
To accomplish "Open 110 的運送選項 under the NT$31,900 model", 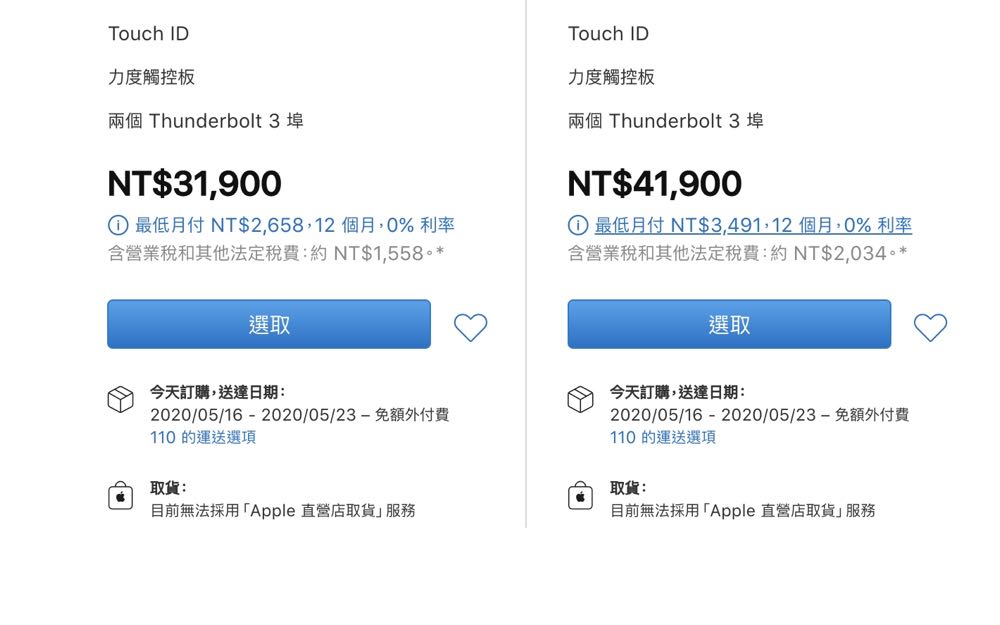I will pos(203,437).
